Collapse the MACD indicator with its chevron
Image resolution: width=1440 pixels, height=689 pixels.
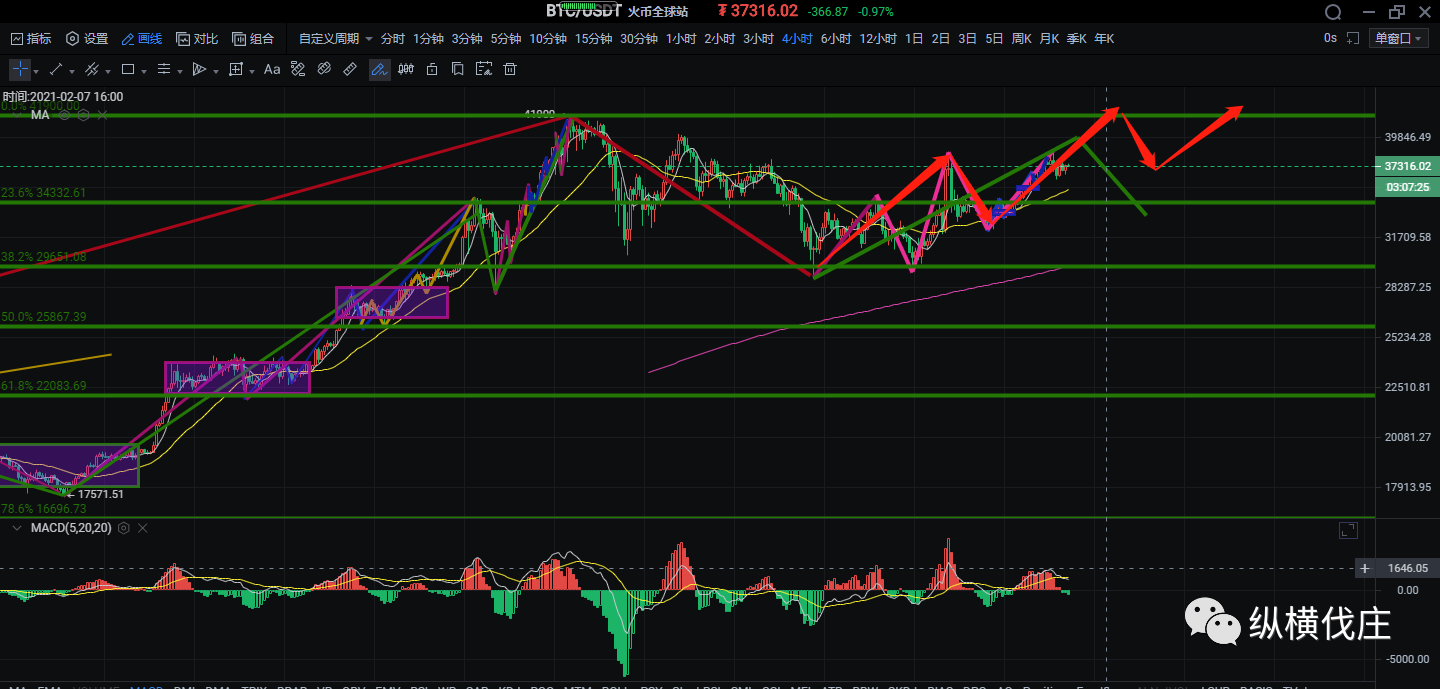(x=15, y=528)
